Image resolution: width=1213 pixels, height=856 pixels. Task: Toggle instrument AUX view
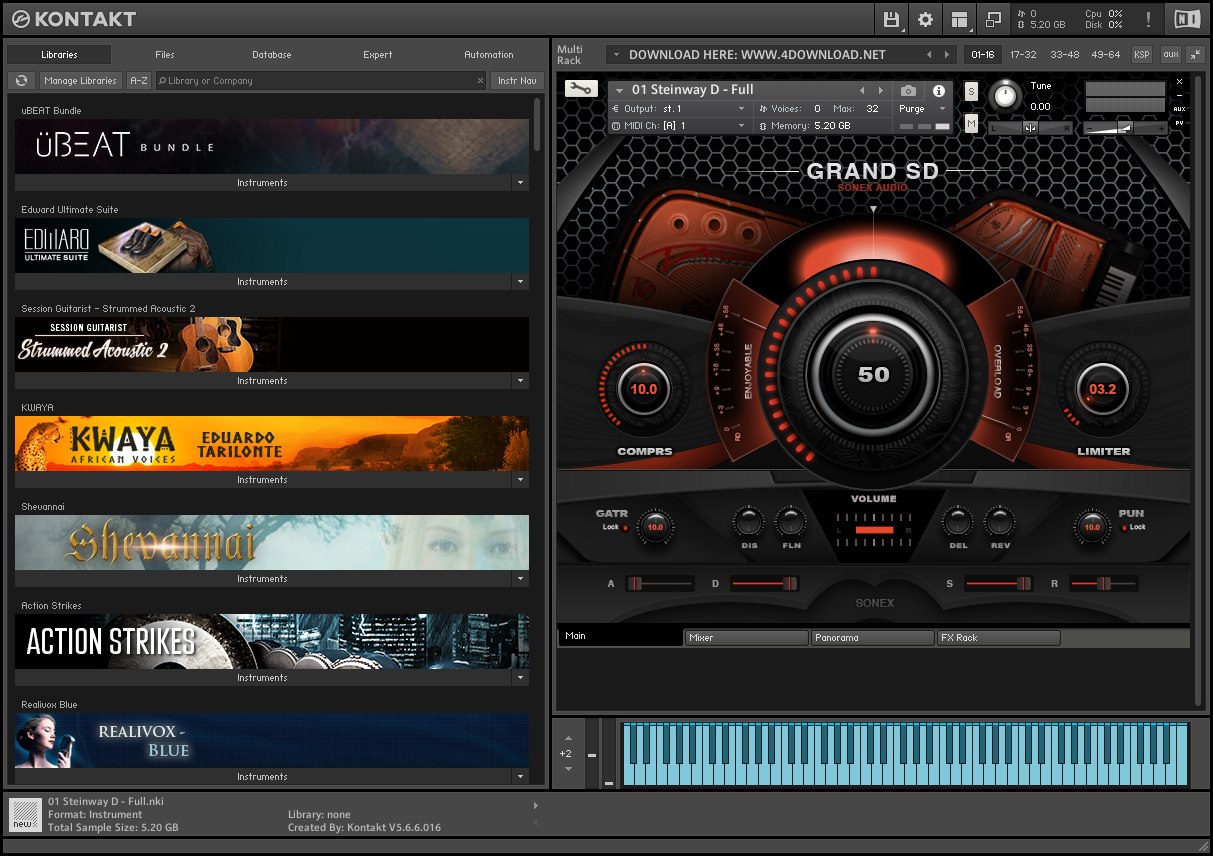1179,109
